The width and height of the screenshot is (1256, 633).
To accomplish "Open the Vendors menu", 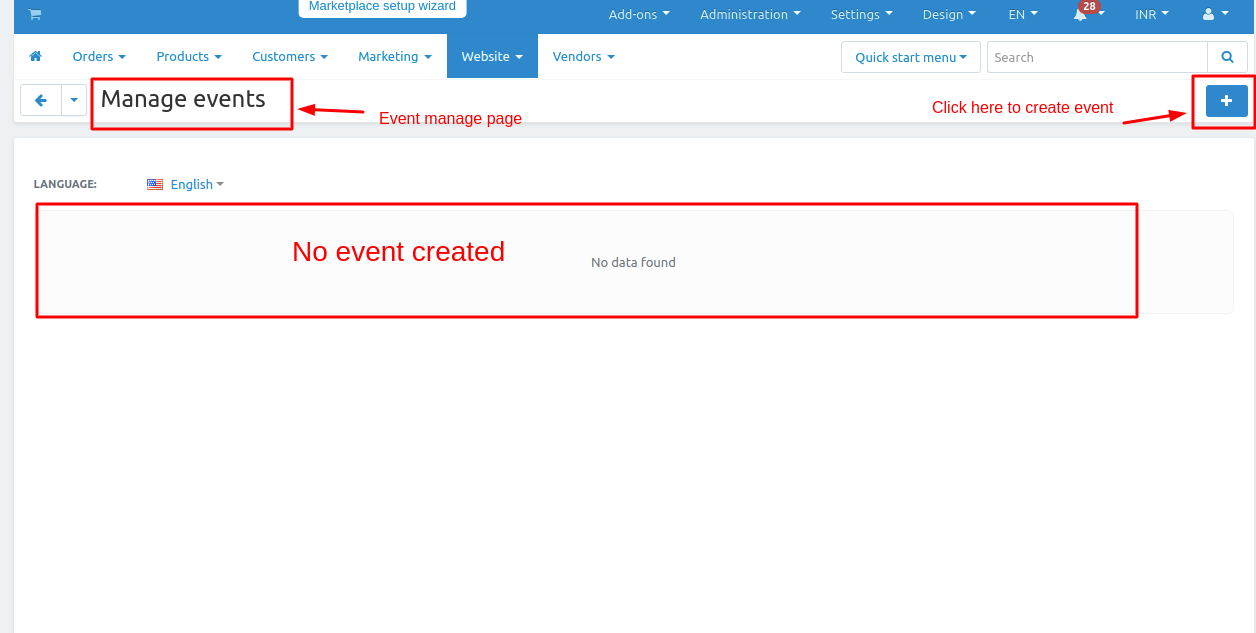I will click(583, 57).
